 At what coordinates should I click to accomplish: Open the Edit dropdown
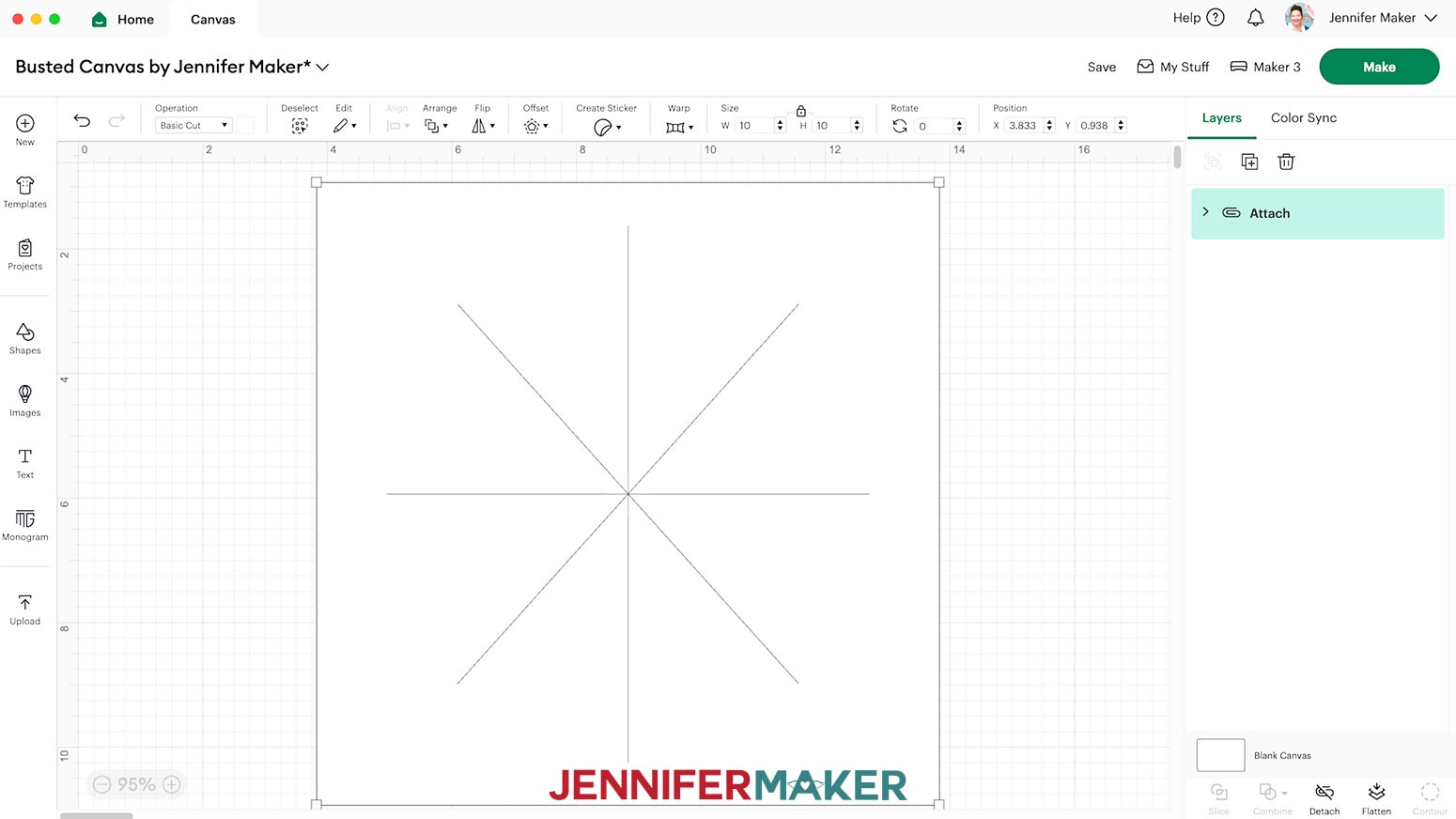coord(345,126)
